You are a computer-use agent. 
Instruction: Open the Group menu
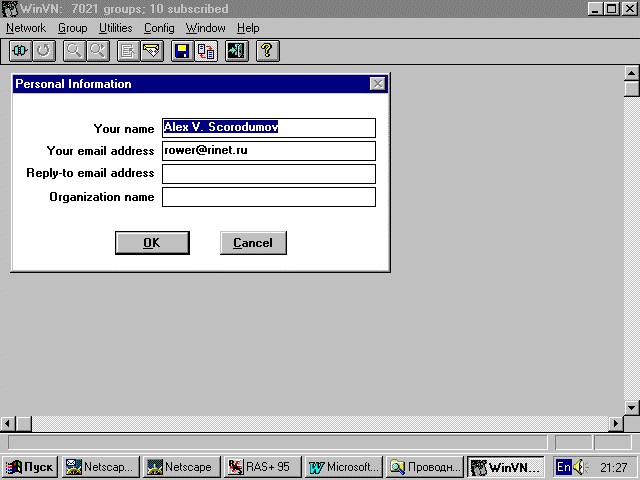[73, 28]
